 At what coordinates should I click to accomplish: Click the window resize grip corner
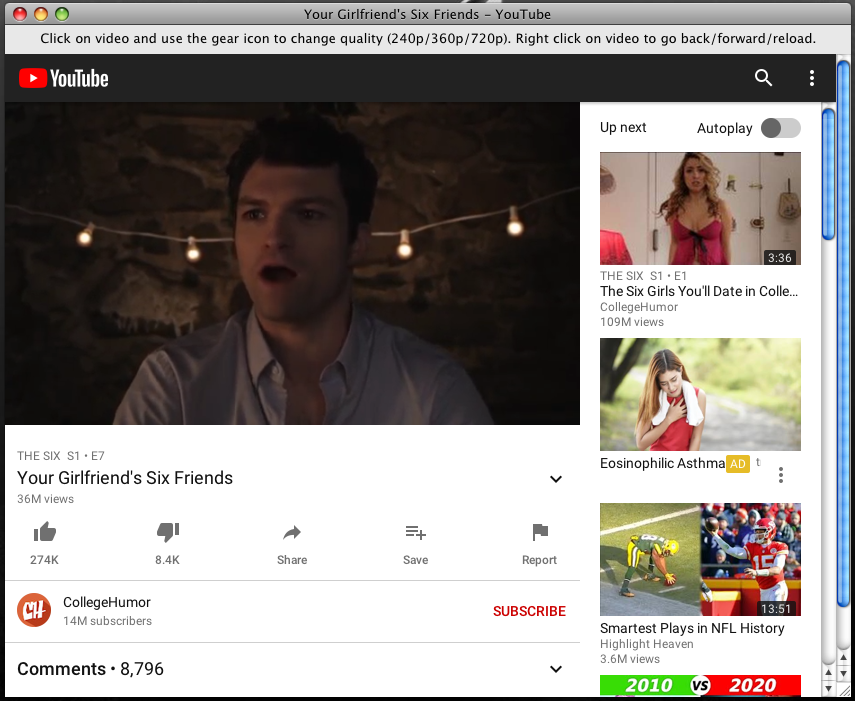coord(844,690)
